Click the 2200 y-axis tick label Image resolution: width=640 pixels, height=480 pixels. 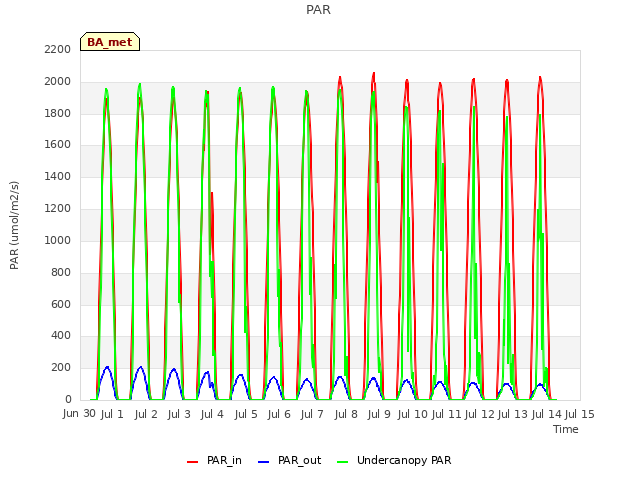[58, 49]
